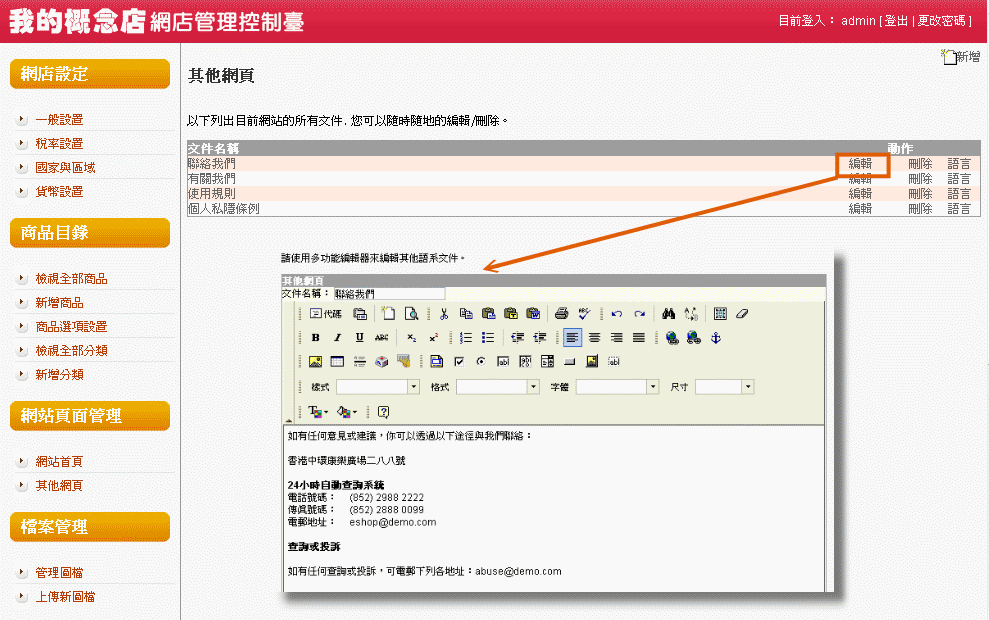Open the 尺寸 size dropdown
The height and width of the screenshot is (620, 989).
[747, 387]
